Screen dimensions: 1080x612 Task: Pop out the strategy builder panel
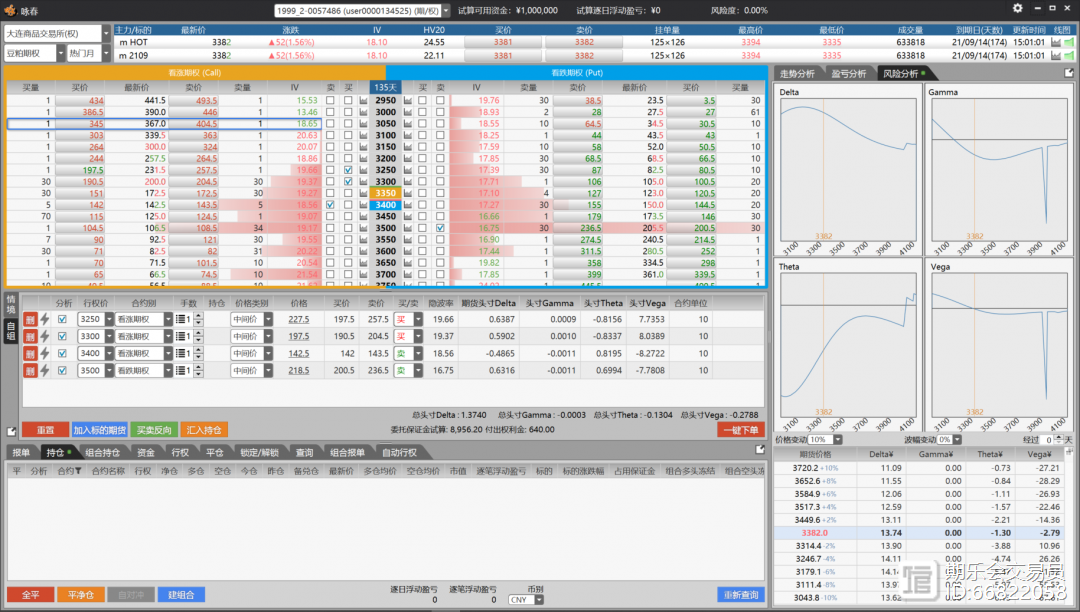pos(12,432)
